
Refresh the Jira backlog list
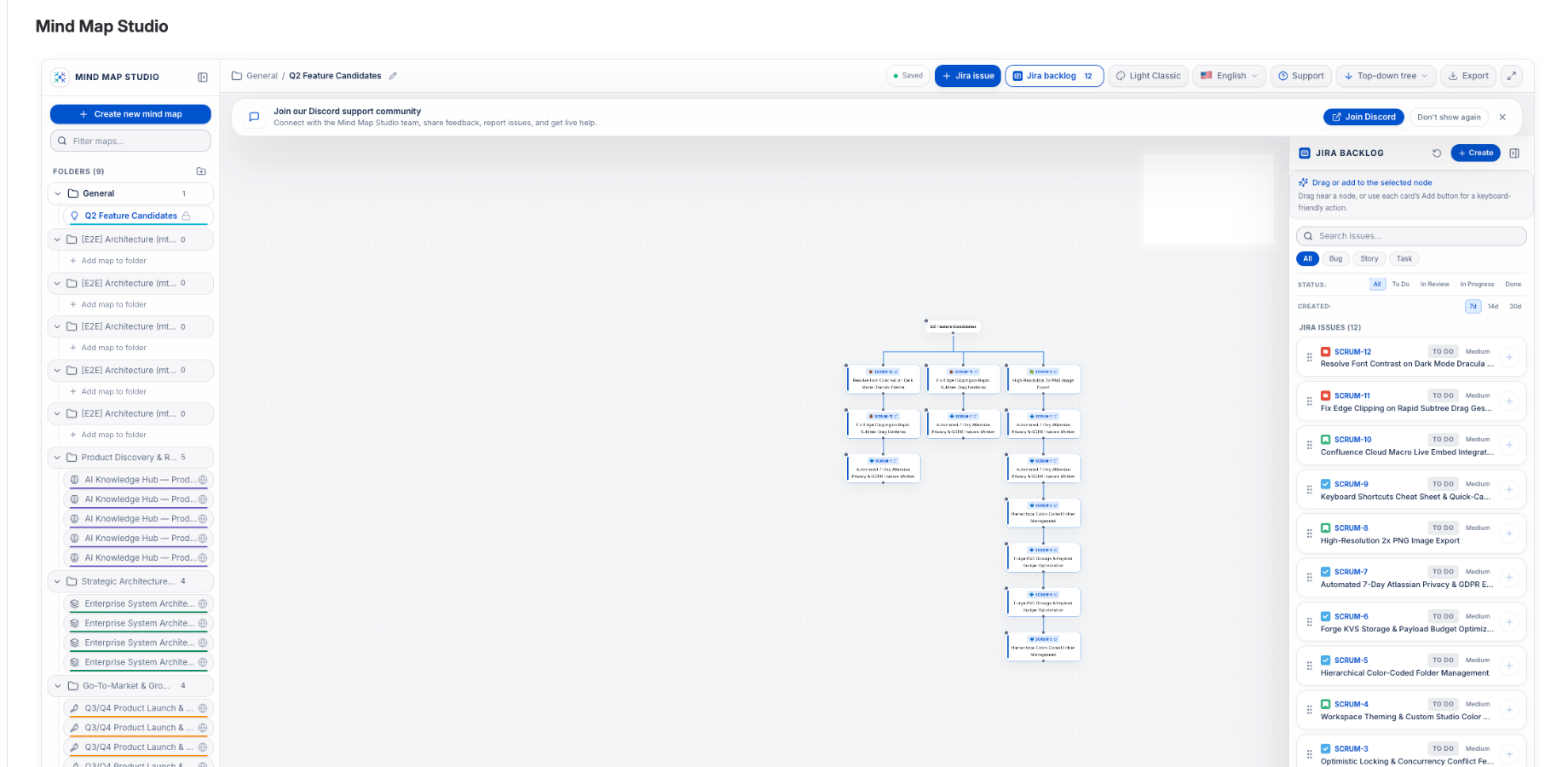pyautogui.click(x=1437, y=153)
